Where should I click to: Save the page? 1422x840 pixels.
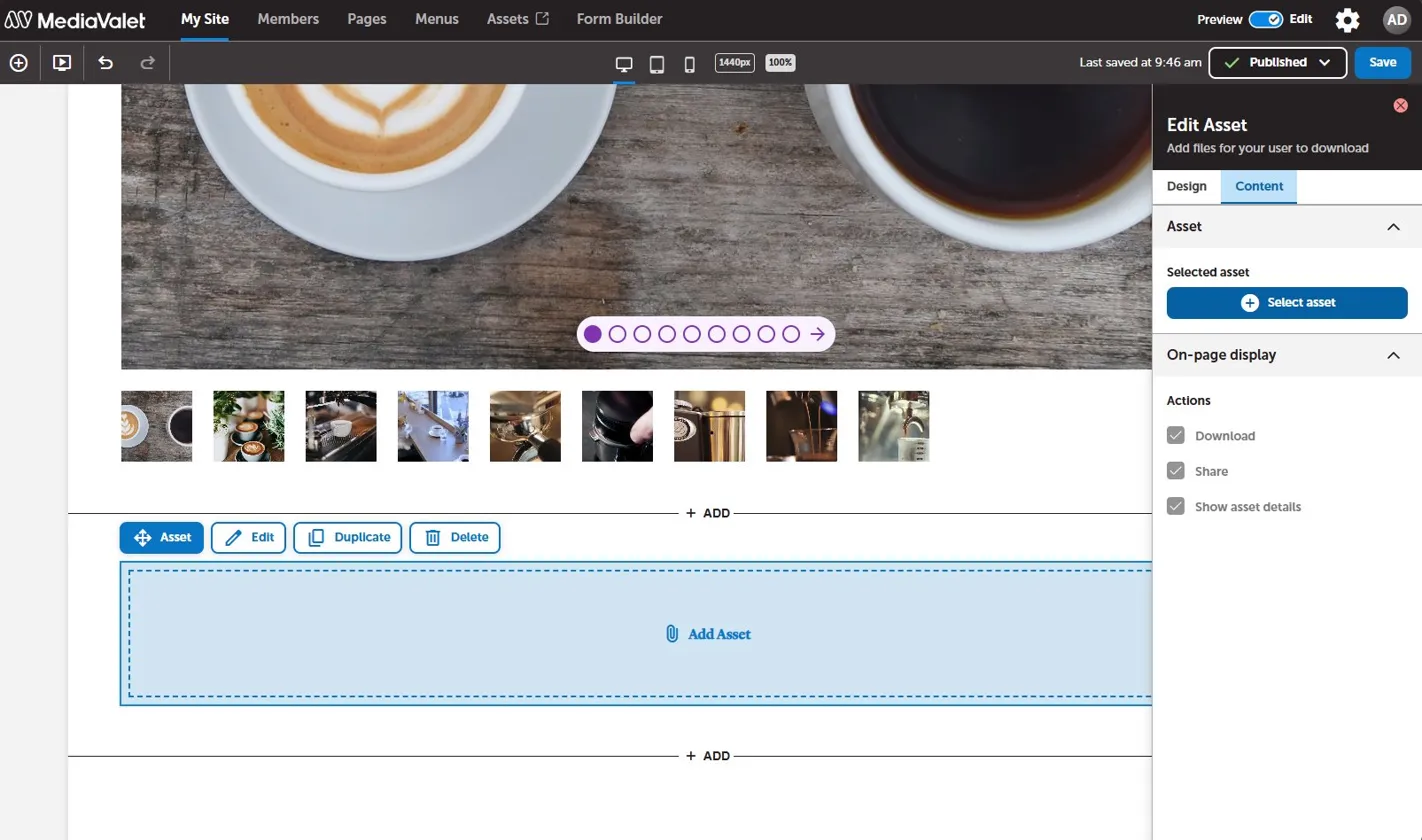pos(1383,62)
